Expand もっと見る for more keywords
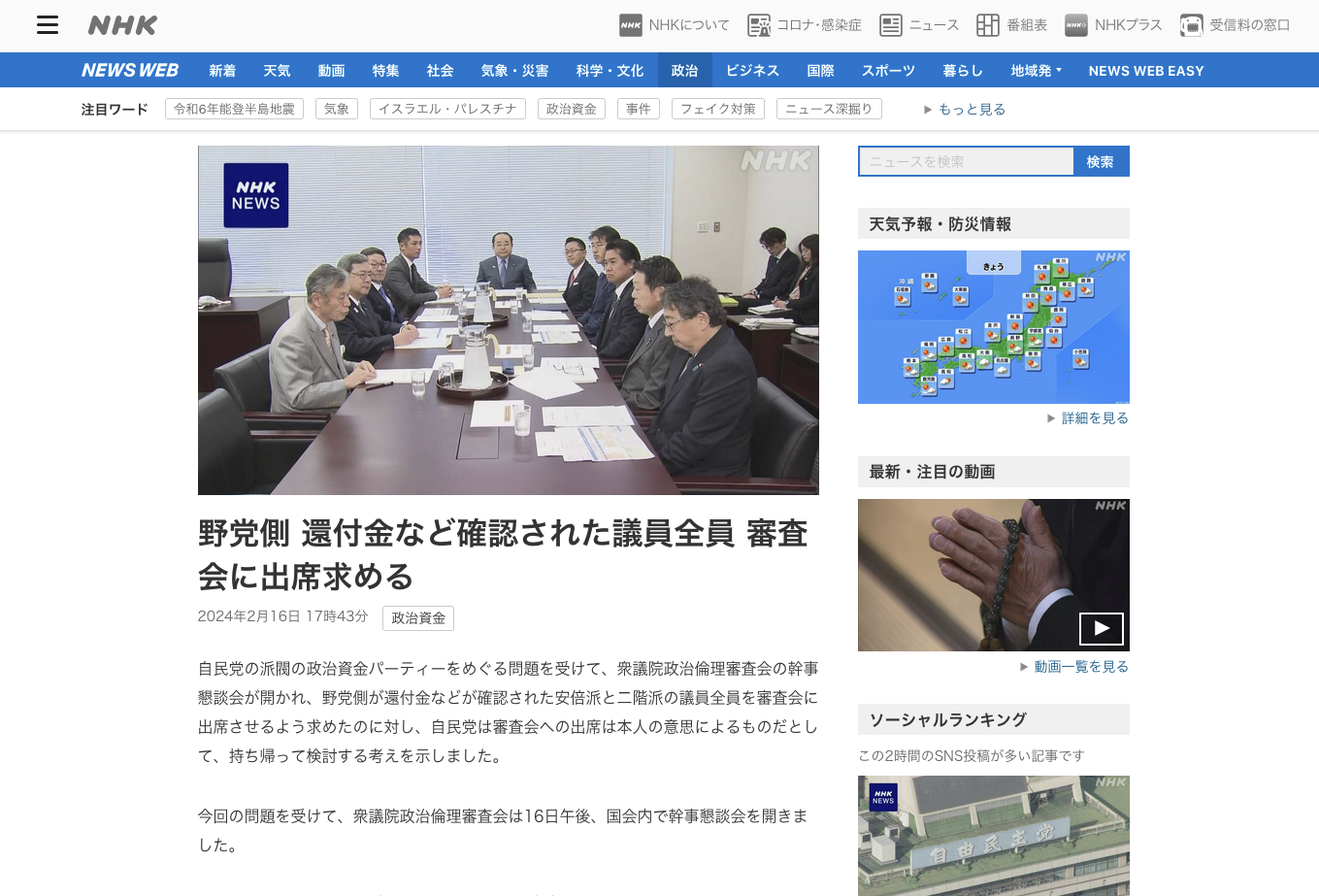This screenshot has width=1319, height=896. click(x=965, y=110)
